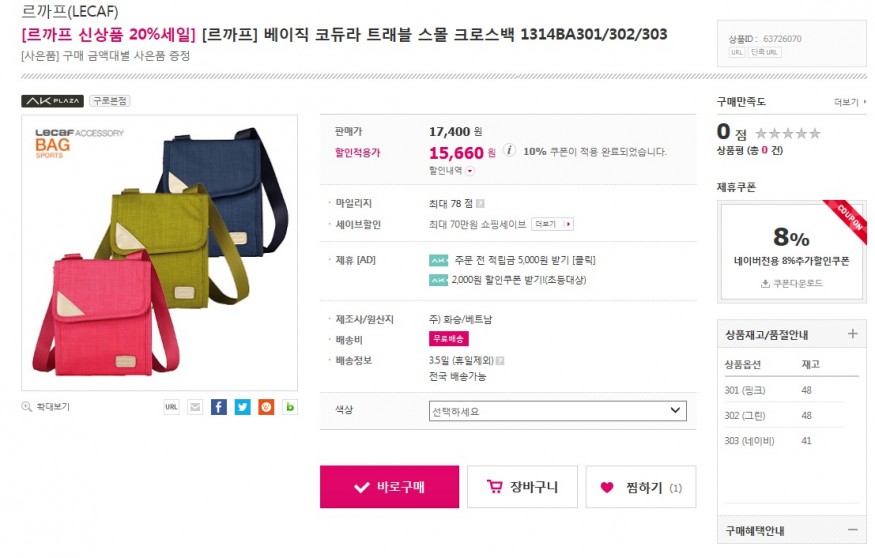This screenshot has height=558, width=875.
Task: Click the orange circular share icon
Action: coord(266,407)
